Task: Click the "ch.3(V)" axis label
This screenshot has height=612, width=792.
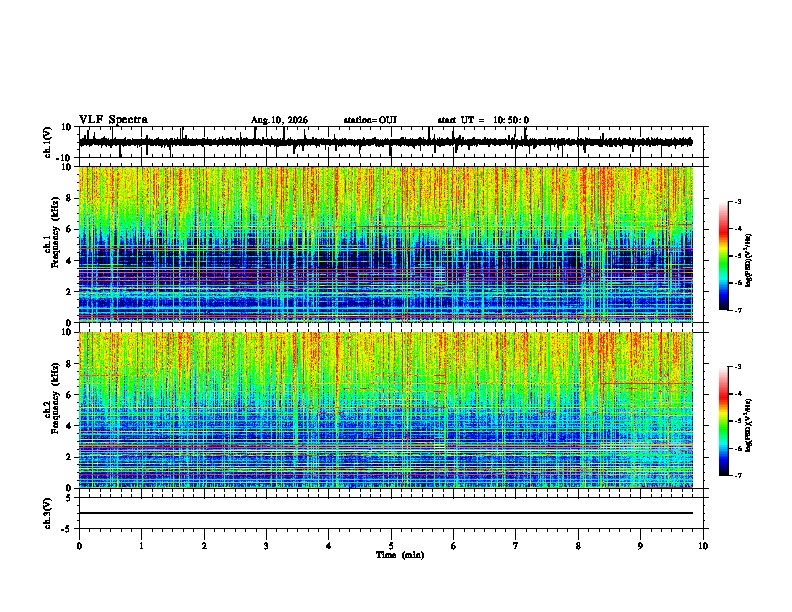Action: coord(48,513)
